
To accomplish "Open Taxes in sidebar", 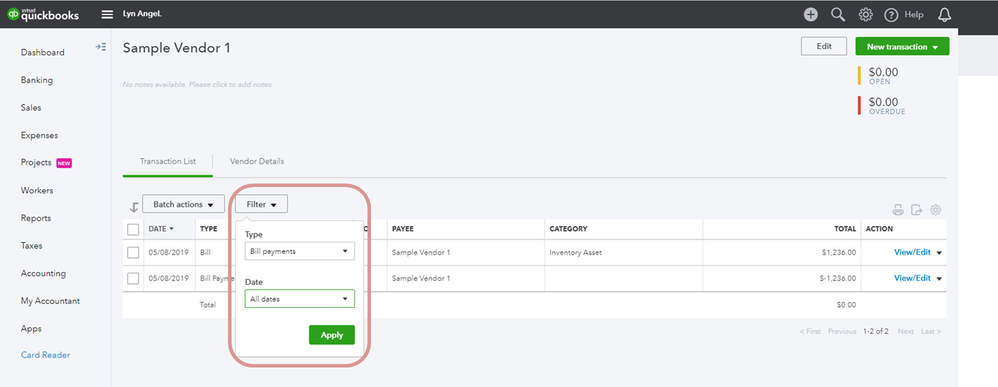I will click(32, 246).
